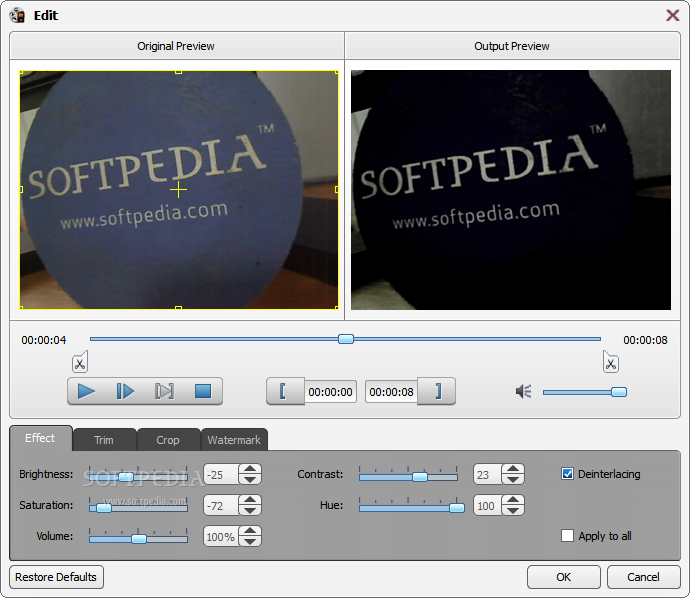
Task: Confirm edits with the OK button
Action: click(564, 577)
